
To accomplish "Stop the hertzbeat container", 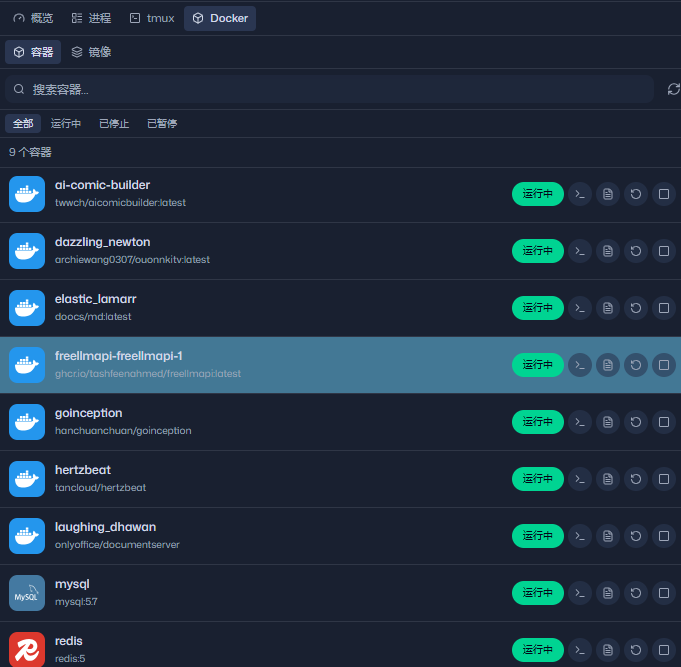I will click(664, 479).
